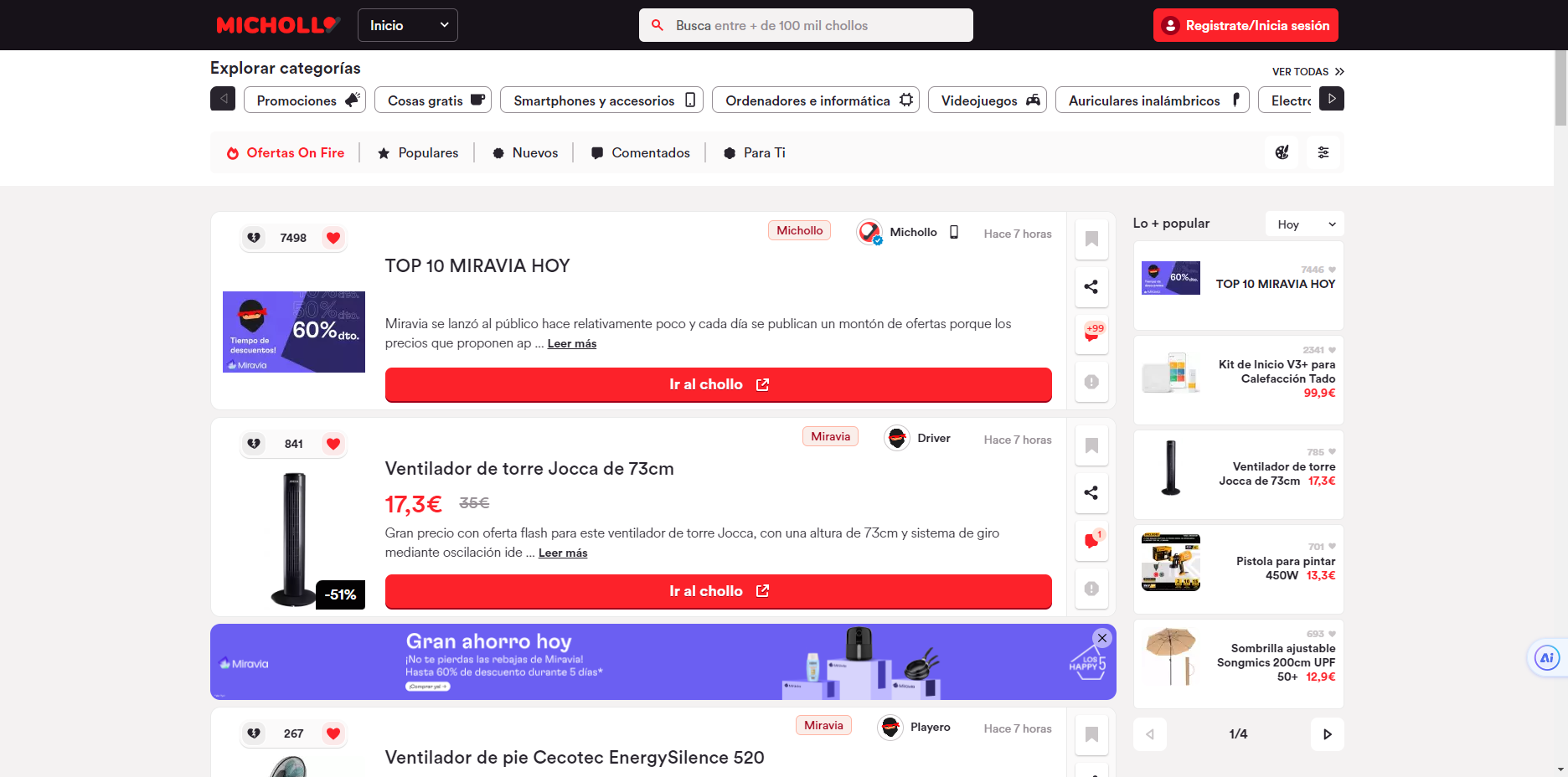Open Ventilador de torre Jocca title

click(x=529, y=469)
